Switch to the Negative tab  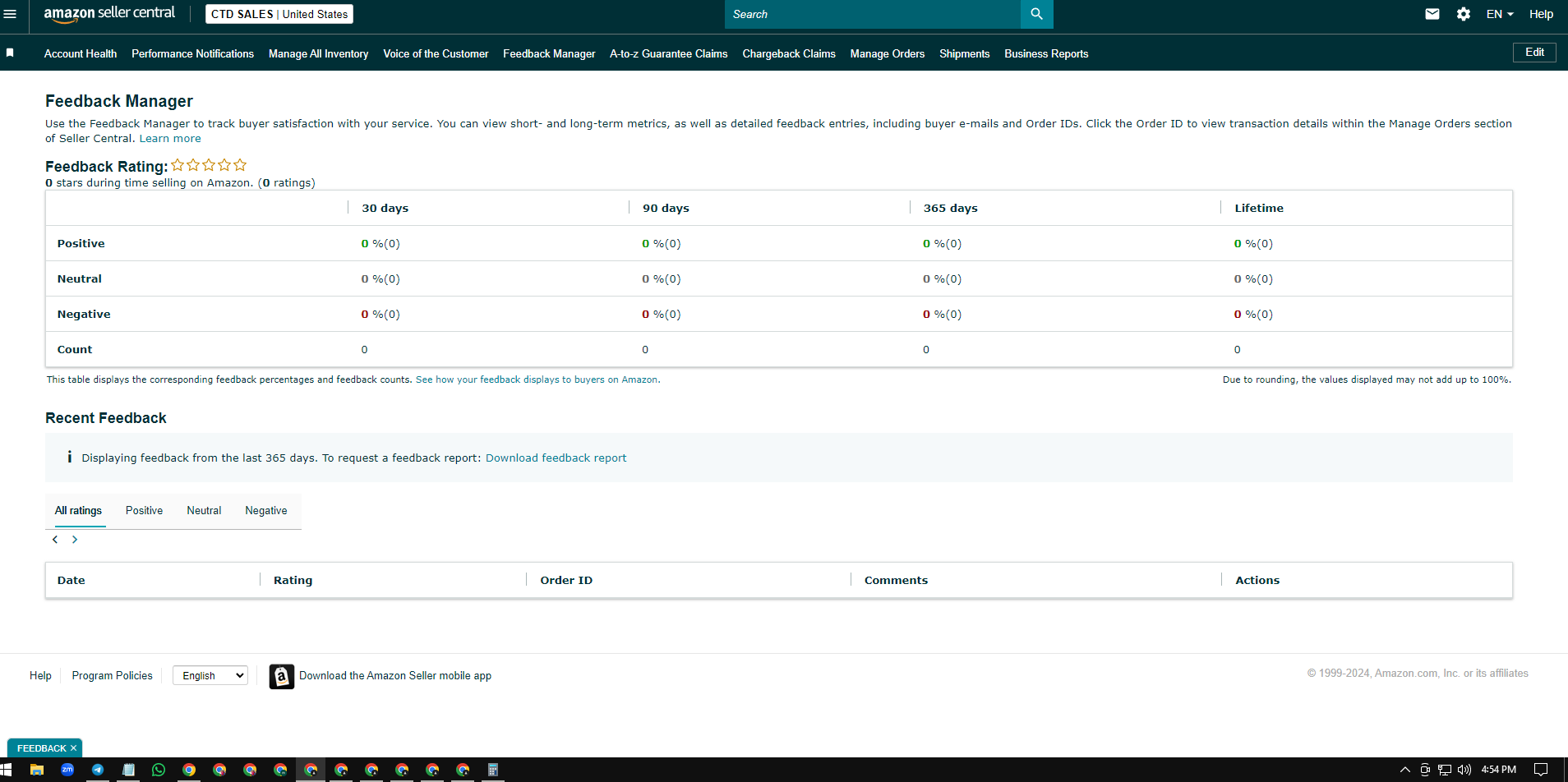[x=266, y=511]
